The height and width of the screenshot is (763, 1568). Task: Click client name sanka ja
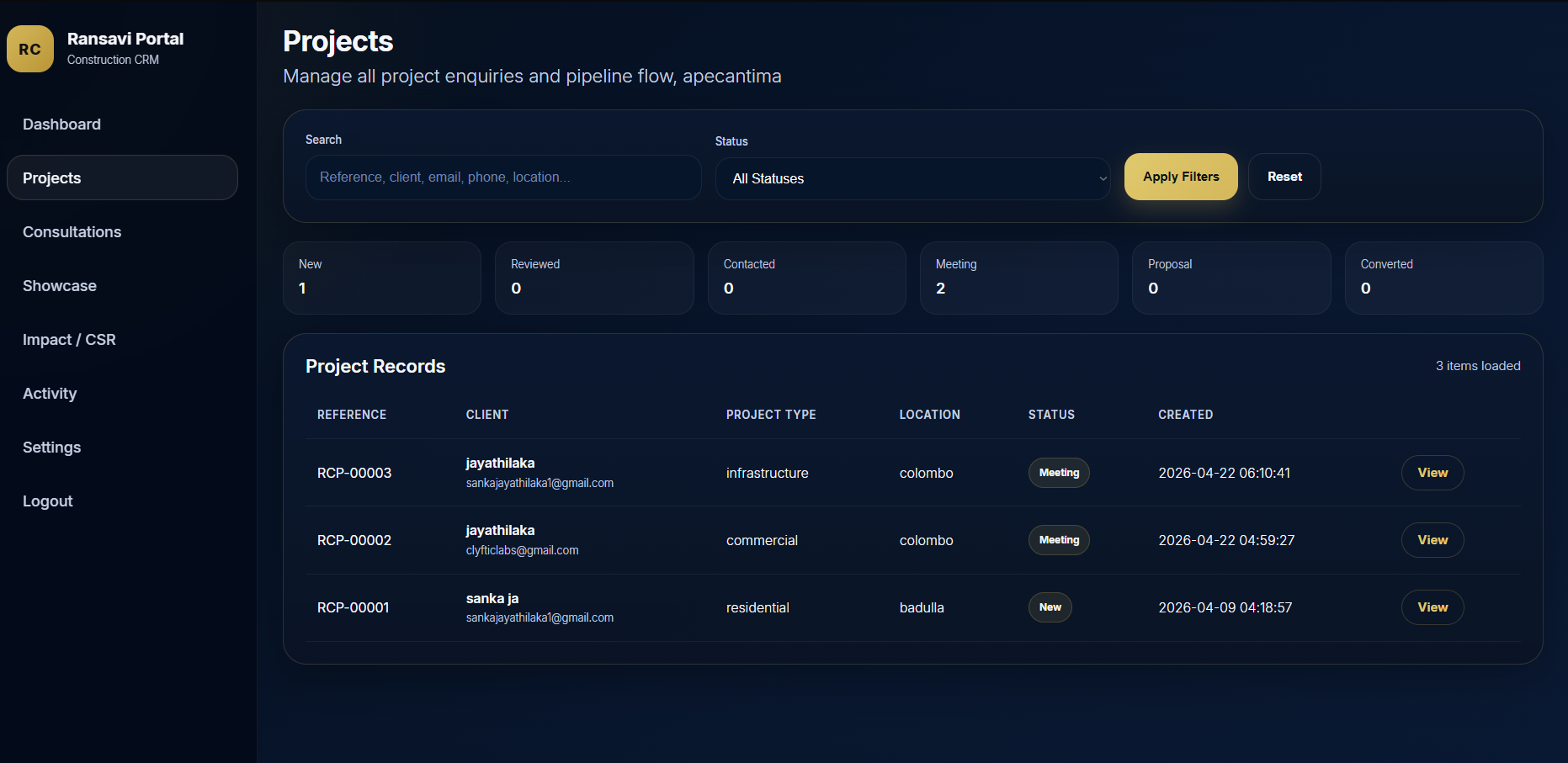coord(492,598)
